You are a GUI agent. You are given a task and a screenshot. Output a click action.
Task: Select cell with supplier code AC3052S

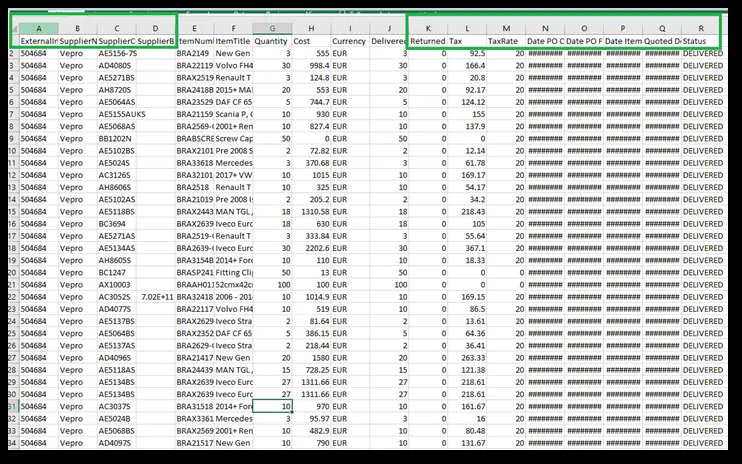[x=117, y=297]
